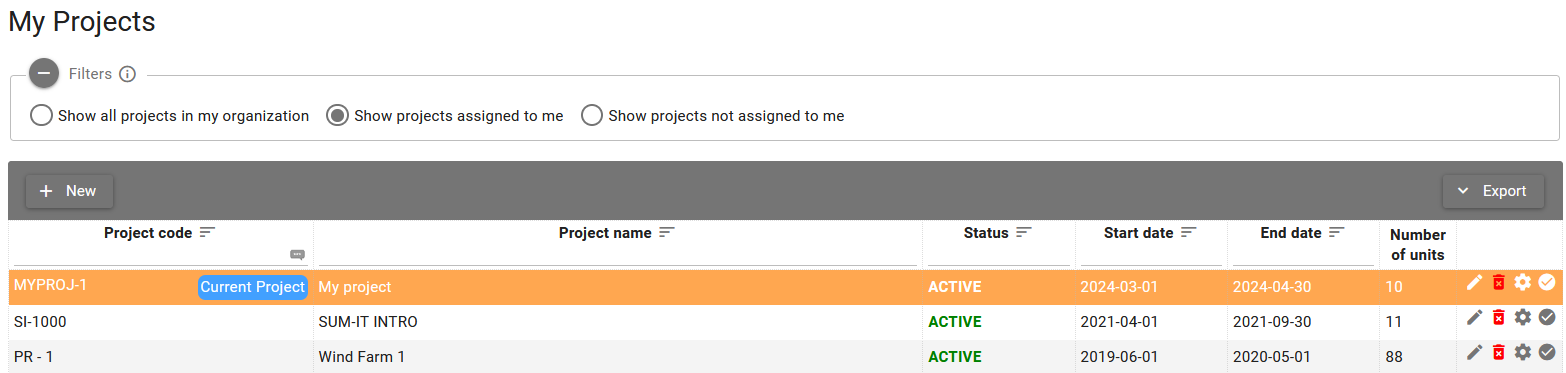Viewport: 1566px width, 373px height.
Task: Open the Export dropdown
Action: 1492,191
